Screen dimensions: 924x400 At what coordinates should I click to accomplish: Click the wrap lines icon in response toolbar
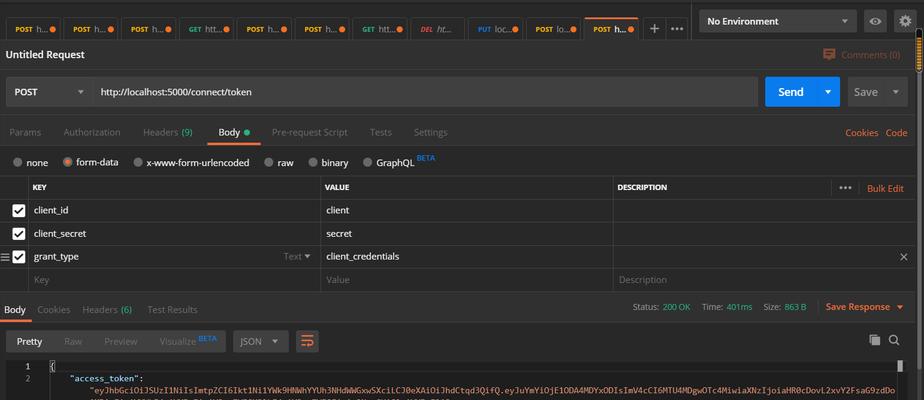(307, 341)
